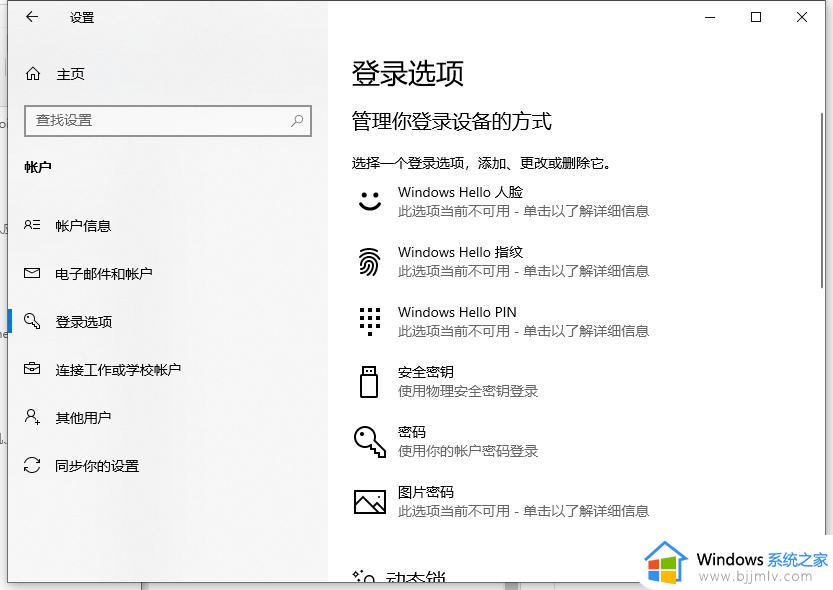
Task: Click the vertical scrollbar on the right
Action: click(x=822, y=200)
